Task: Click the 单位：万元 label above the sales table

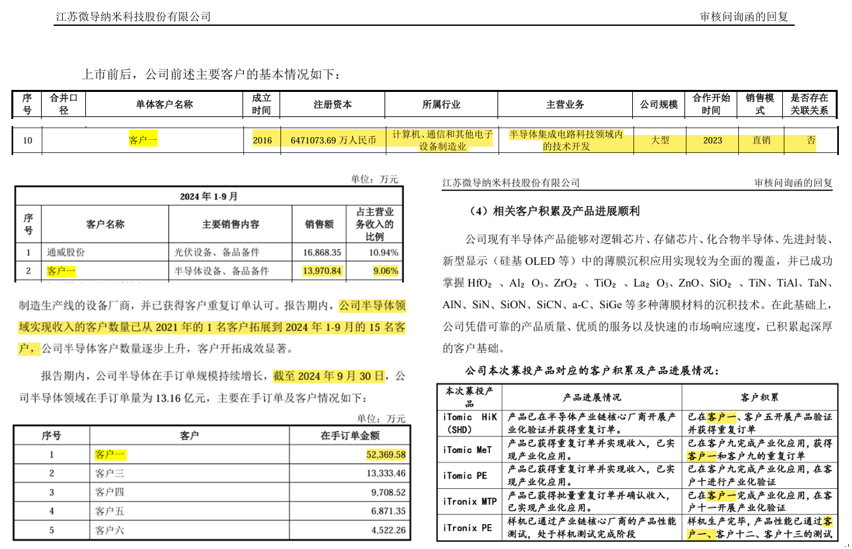Action: point(374,179)
